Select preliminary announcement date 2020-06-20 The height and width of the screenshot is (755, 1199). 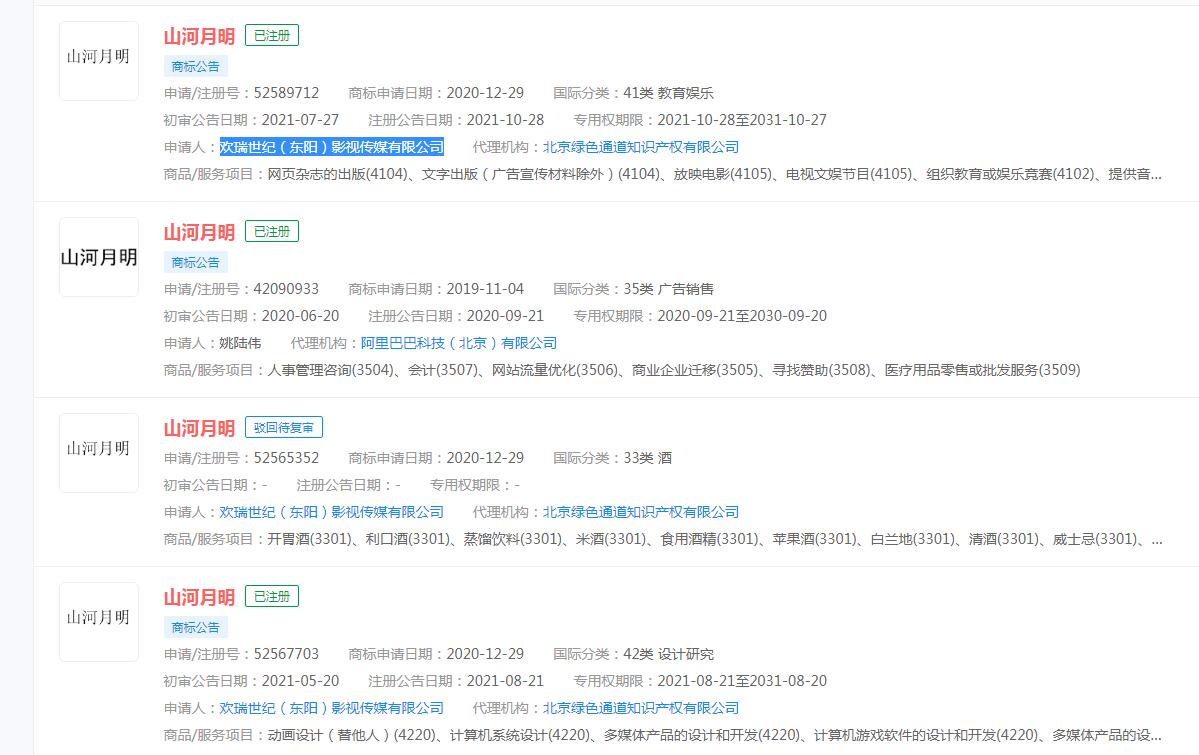[x=301, y=316]
